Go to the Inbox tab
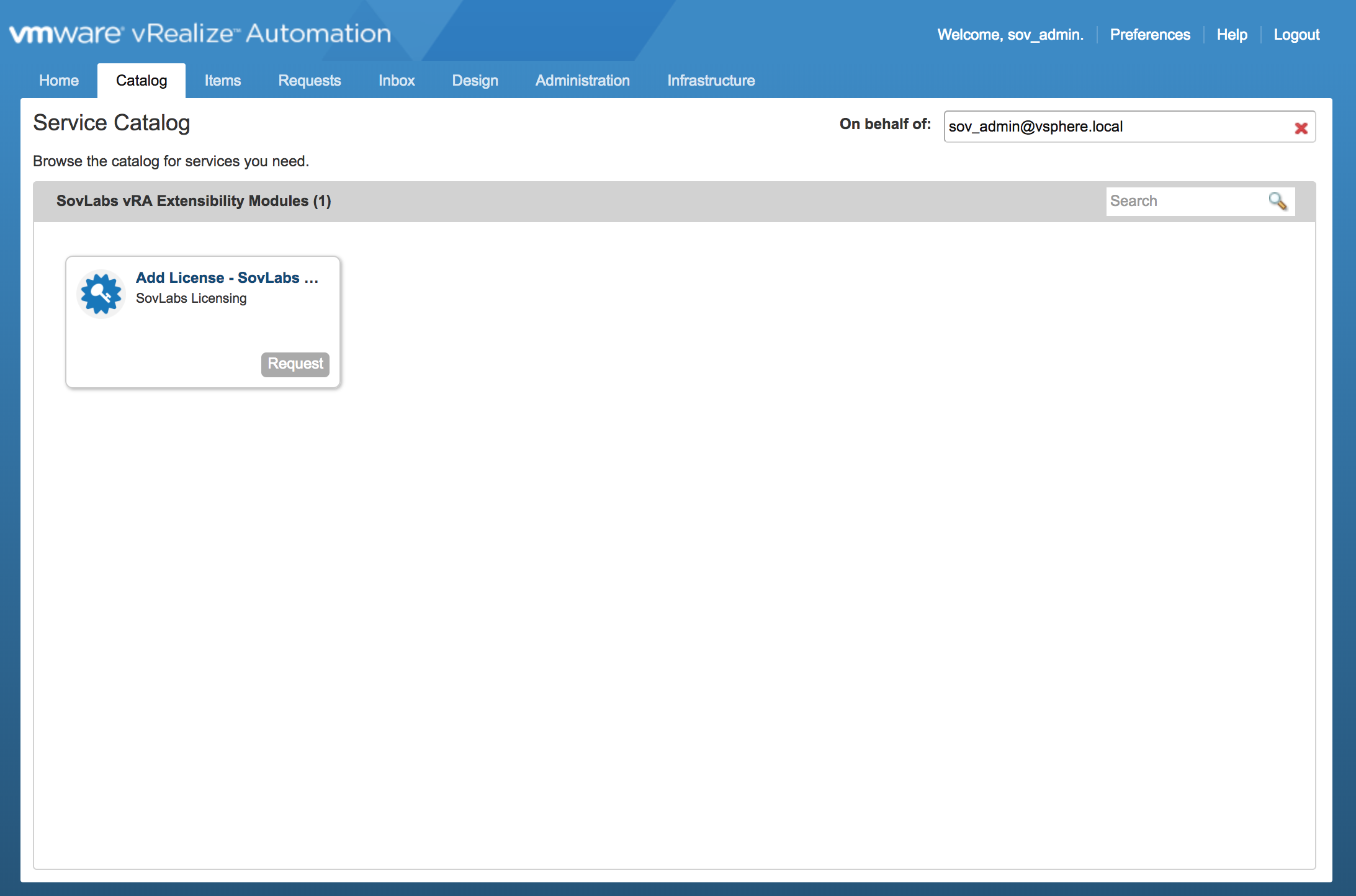 (x=397, y=81)
